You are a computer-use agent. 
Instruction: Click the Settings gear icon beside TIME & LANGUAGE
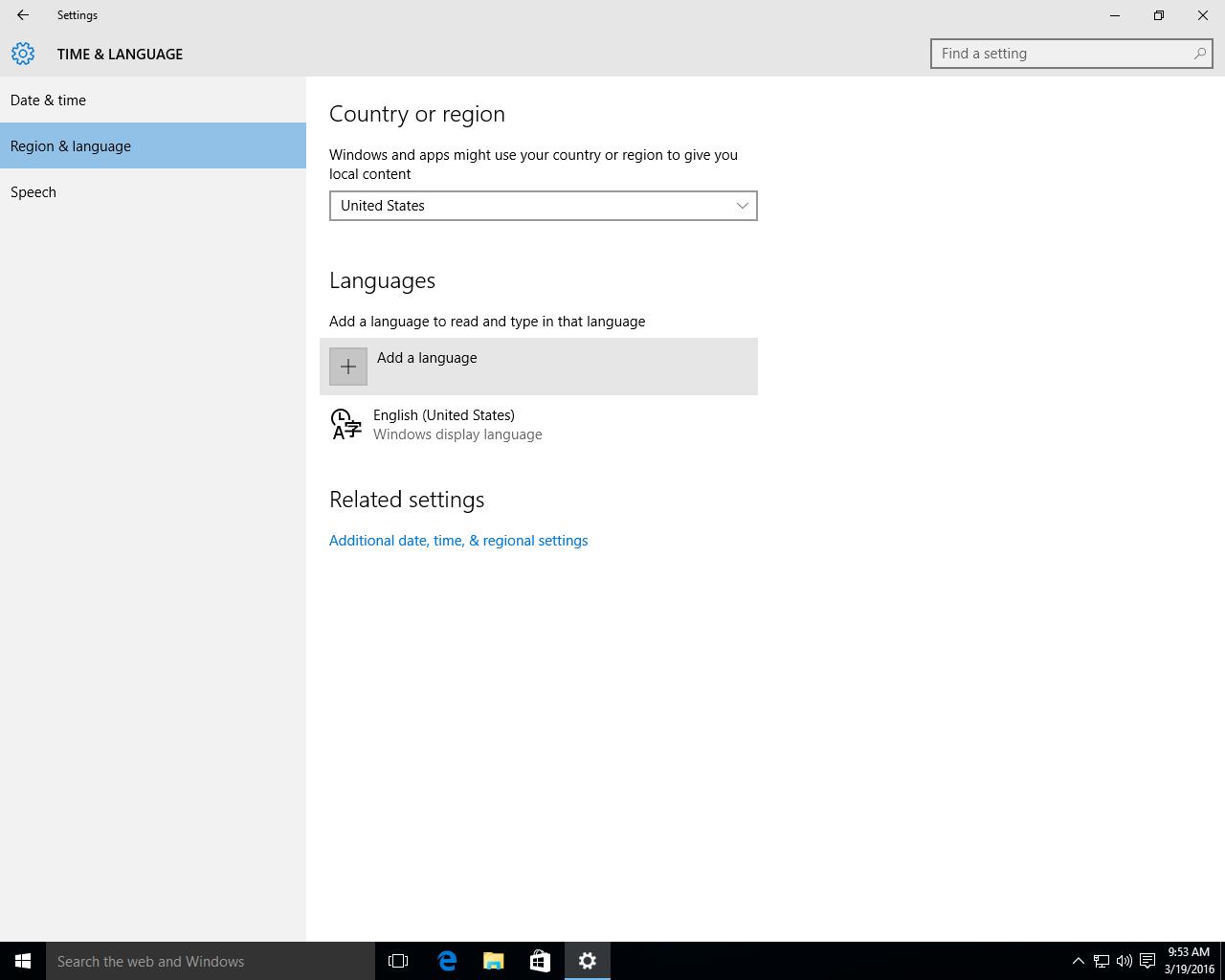coord(23,54)
